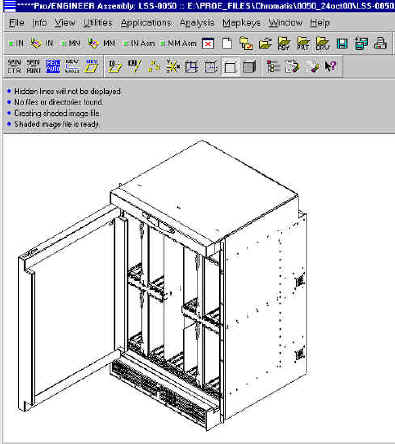The width and height of the screenshot is (395, 444).
Task: Click the context help arrow icon
Action: (x=330, y=66)
